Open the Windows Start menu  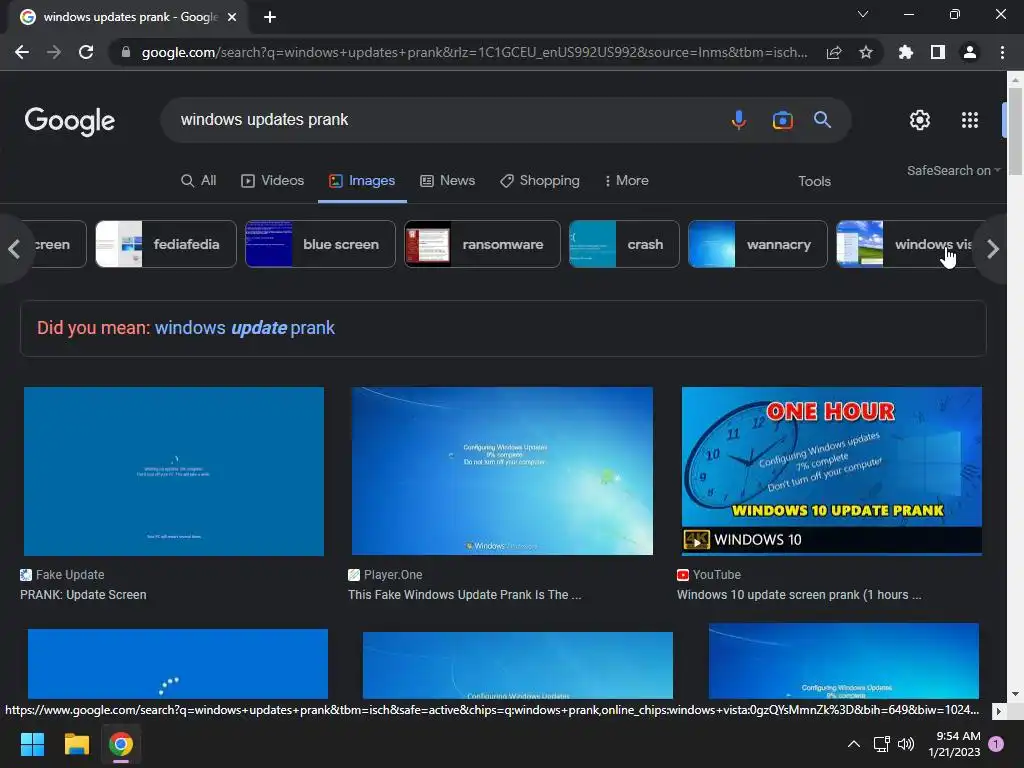click(32, 744)
